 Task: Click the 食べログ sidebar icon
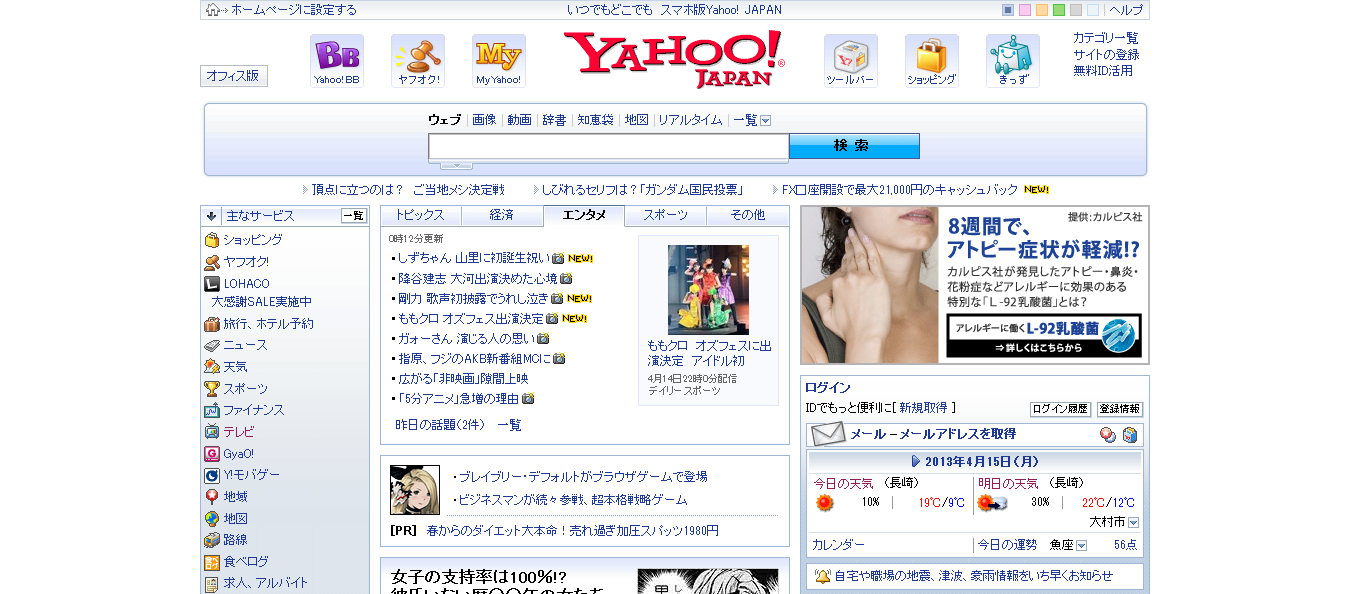tap(212, 562)
